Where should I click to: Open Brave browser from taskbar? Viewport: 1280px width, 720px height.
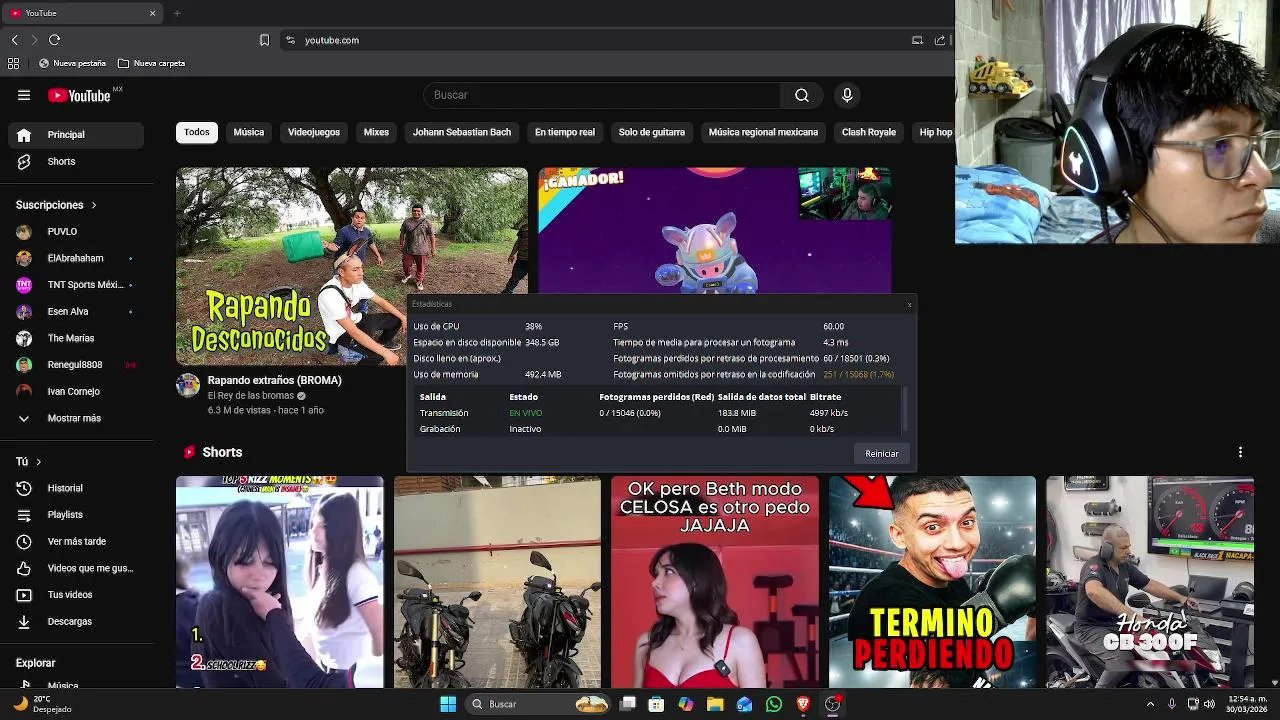coord(802,704)
